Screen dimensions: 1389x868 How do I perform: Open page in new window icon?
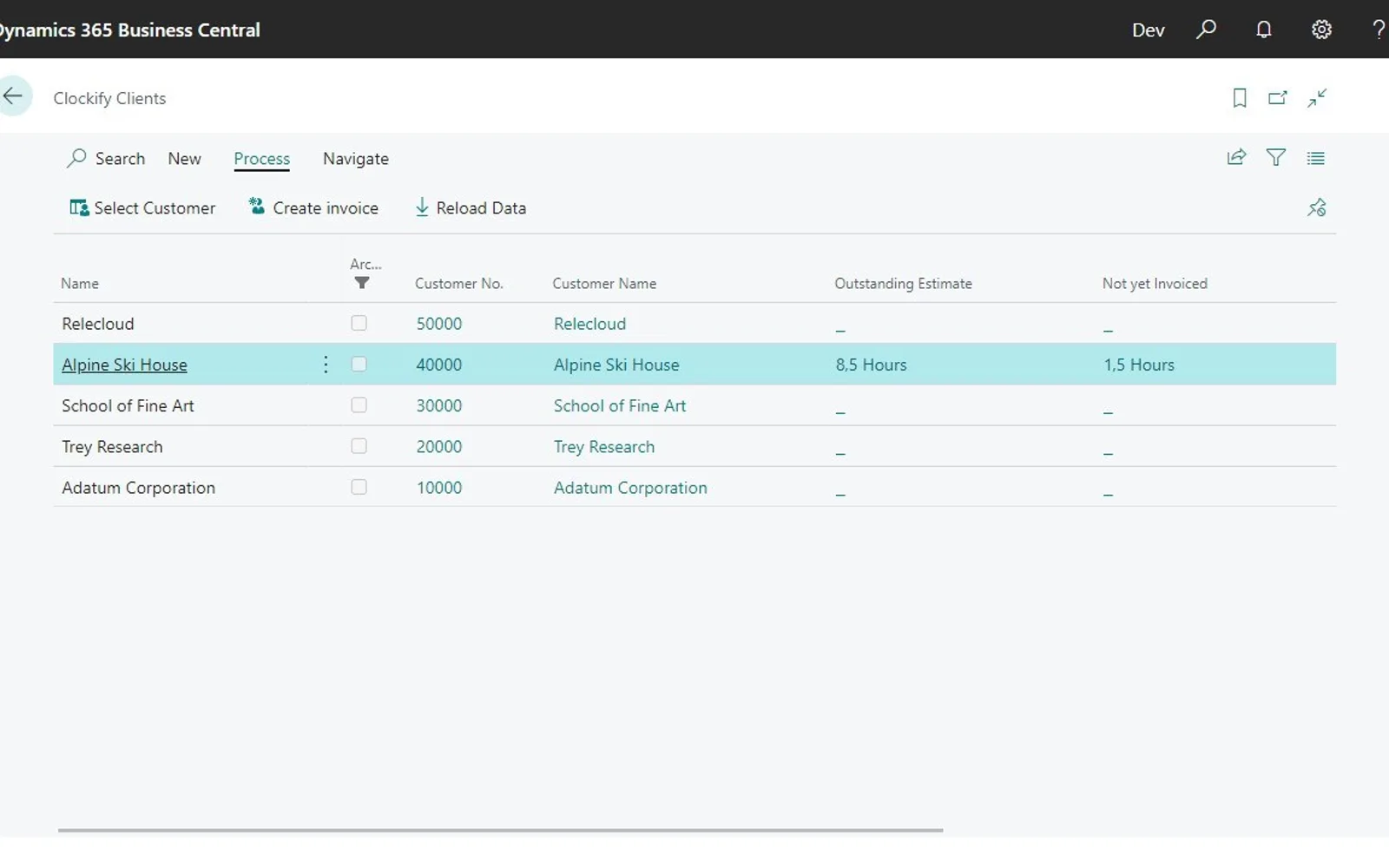1278,98
